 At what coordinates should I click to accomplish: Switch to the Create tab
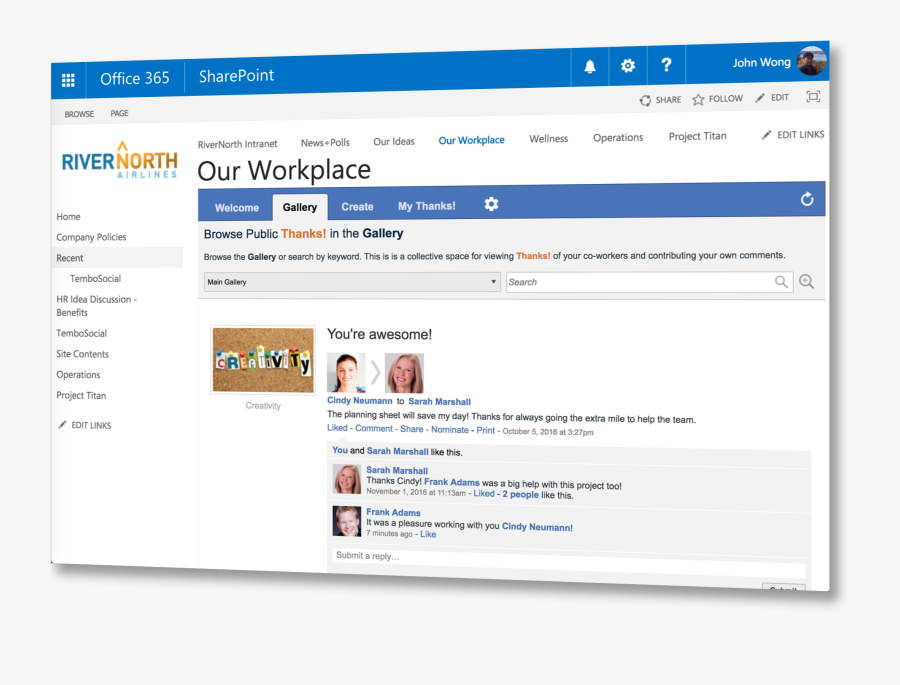[x=357, y=206]
